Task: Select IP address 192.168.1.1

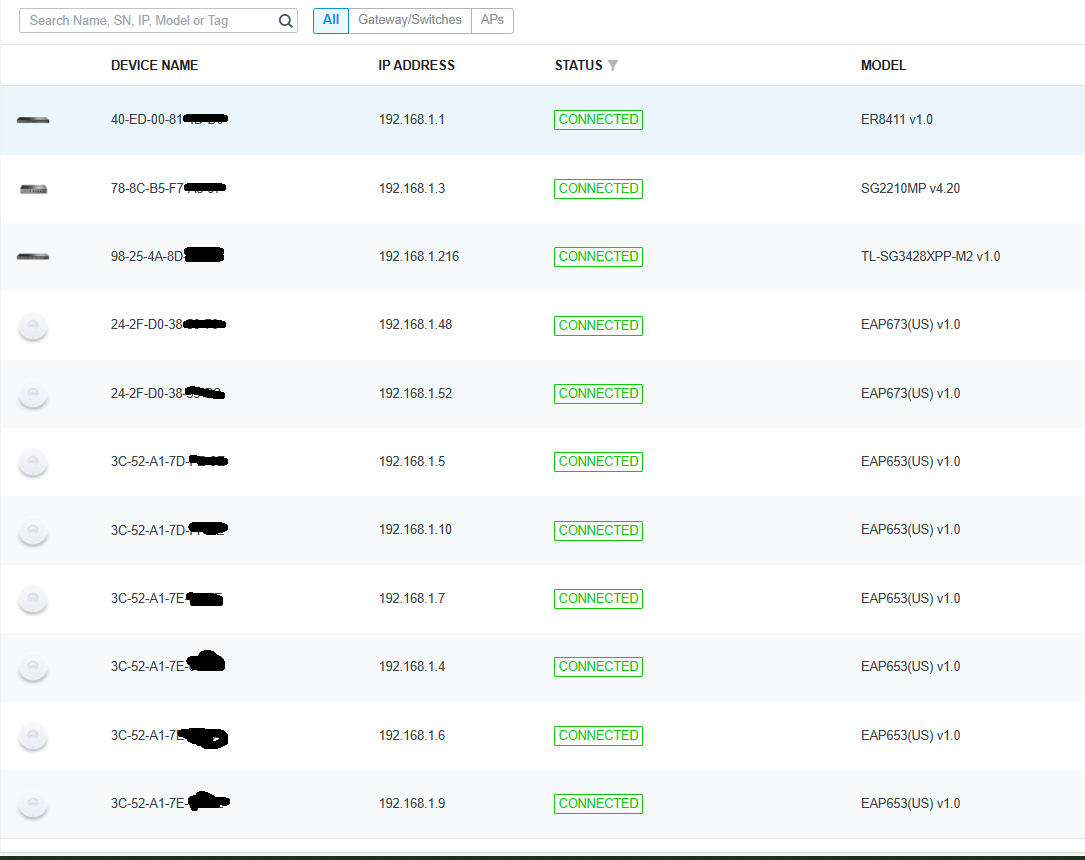Action: click(412, 119)
